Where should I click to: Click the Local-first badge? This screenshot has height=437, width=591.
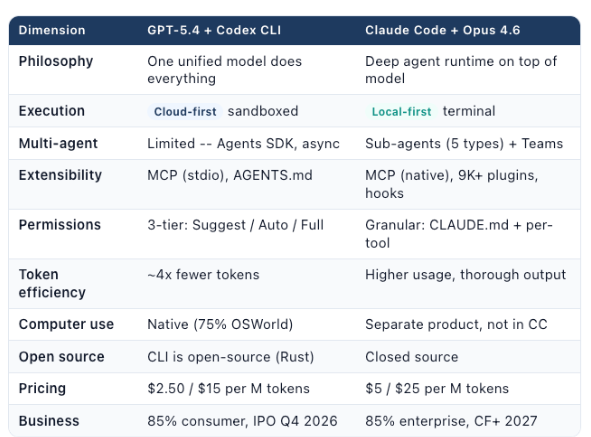click(401, 112)
